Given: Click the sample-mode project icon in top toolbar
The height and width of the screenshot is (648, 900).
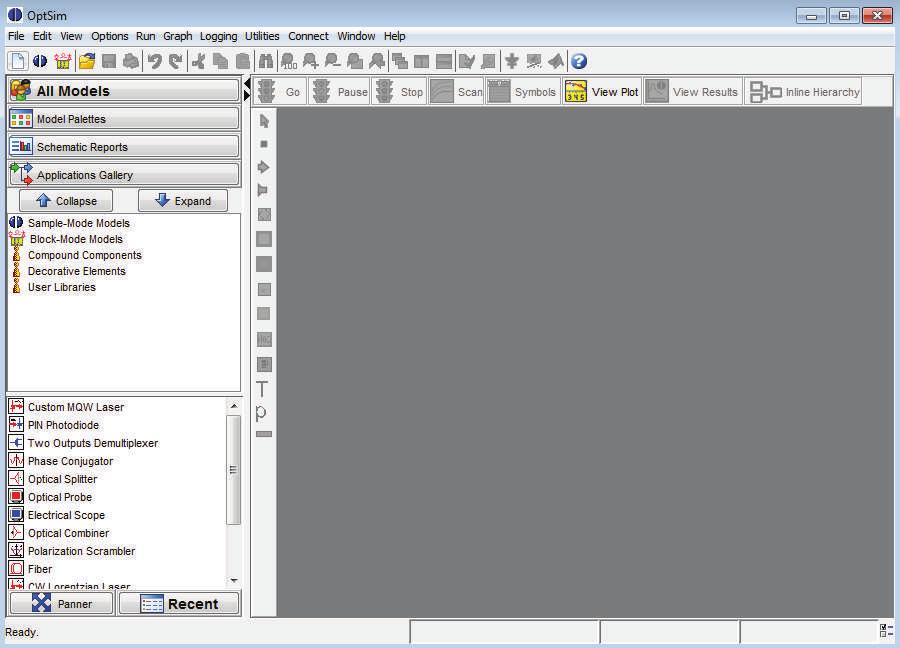Looking at the screenshot, I should click(x=40, y=61).
